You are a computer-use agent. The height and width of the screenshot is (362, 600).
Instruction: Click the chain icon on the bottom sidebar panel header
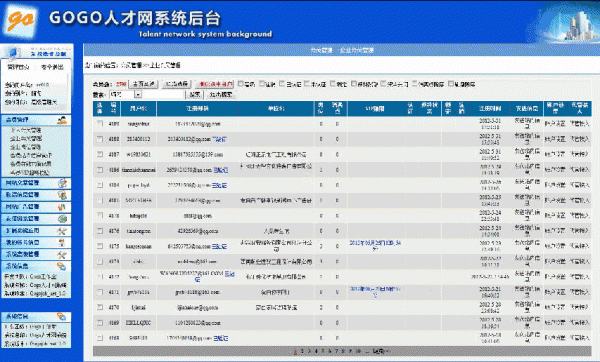coord(62,316)
